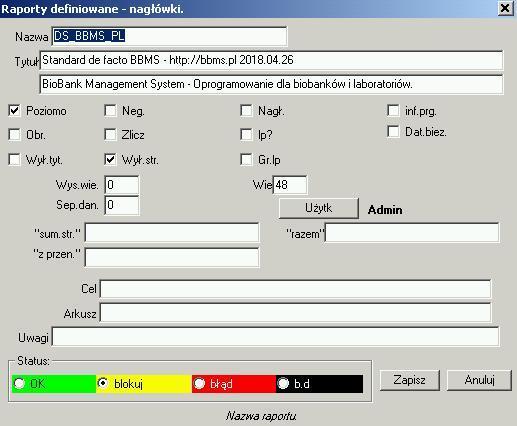517x426 pixels.
Task: Check the Wył.tyt. checkbox
Action: (14, 160)
